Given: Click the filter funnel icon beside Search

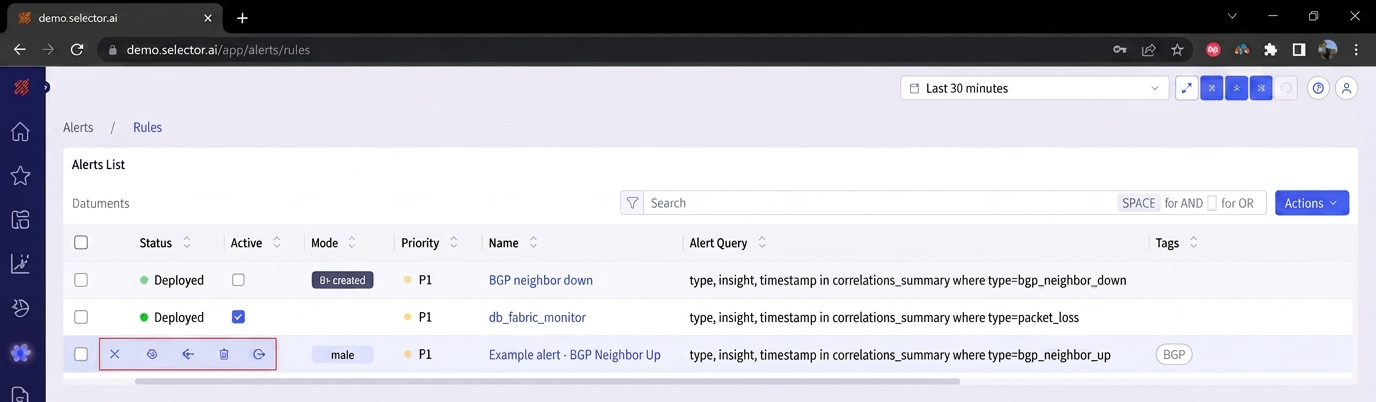Looking at the screenshot, I should (x=632, y=203).
